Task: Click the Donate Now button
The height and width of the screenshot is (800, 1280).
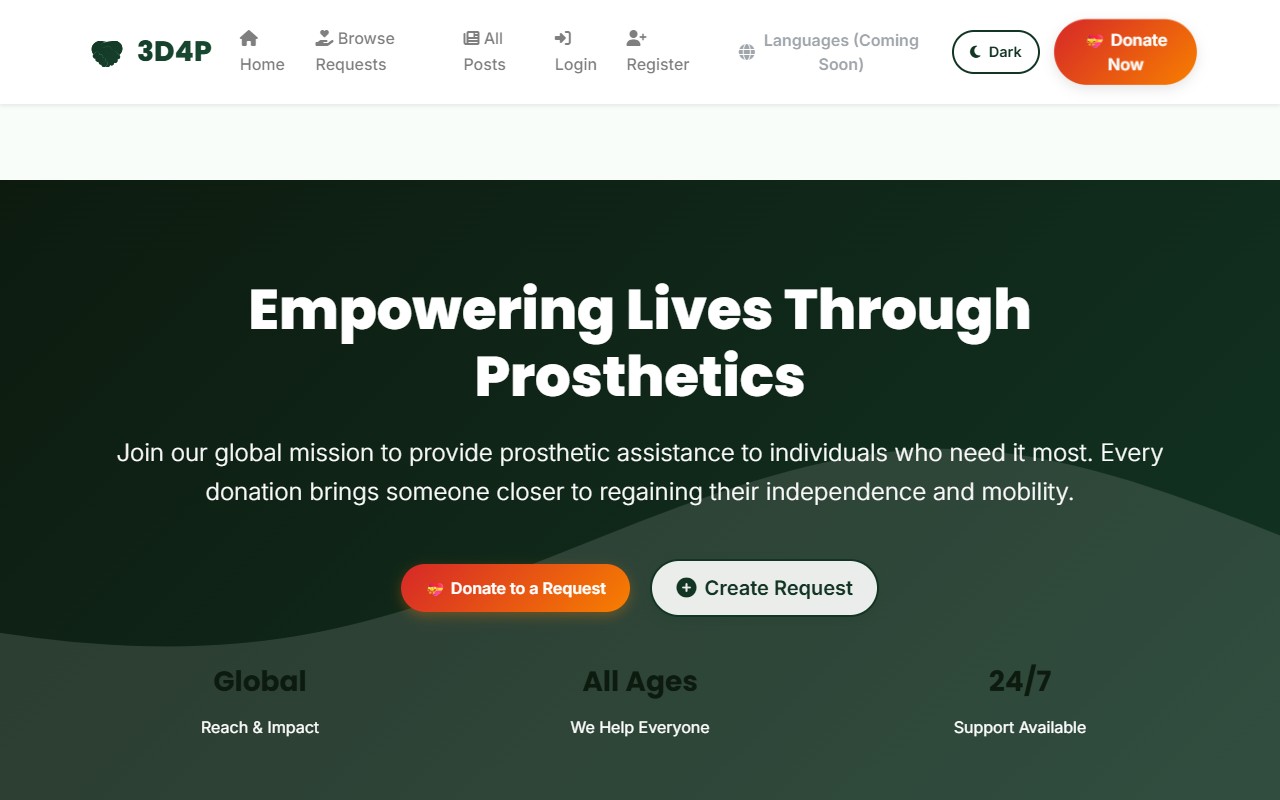Action: (1125, 52)
